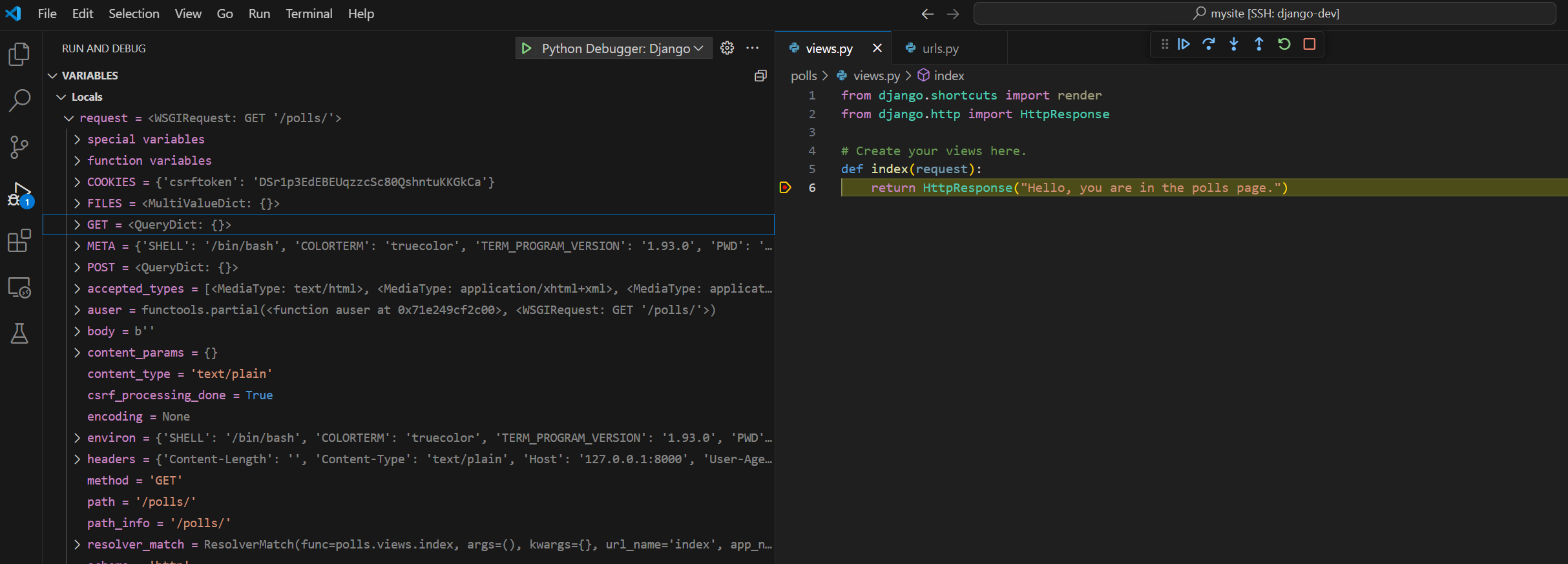Open the Search view in activity bar

pyautogui.click(x=19, y=101)
